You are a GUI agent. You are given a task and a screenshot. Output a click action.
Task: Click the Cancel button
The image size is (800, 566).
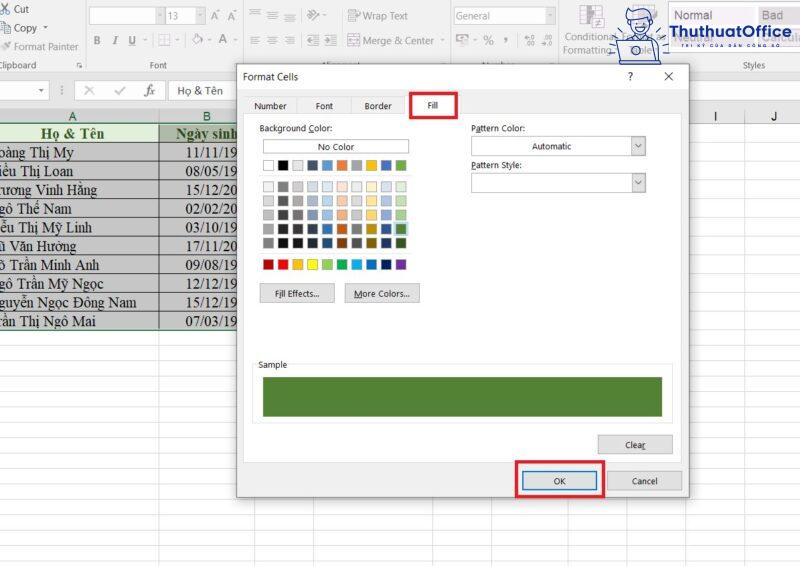pyautogui.click(x=644, y=481)
